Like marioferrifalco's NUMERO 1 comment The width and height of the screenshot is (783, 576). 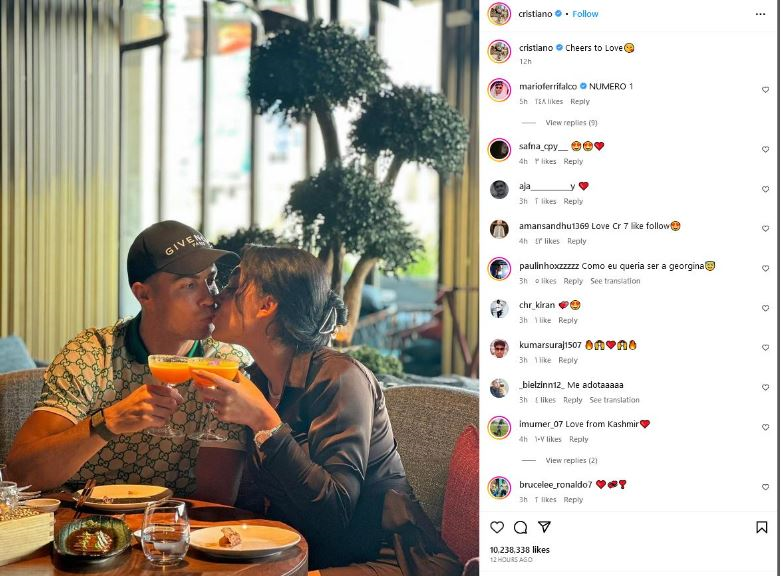coord(765,90)
